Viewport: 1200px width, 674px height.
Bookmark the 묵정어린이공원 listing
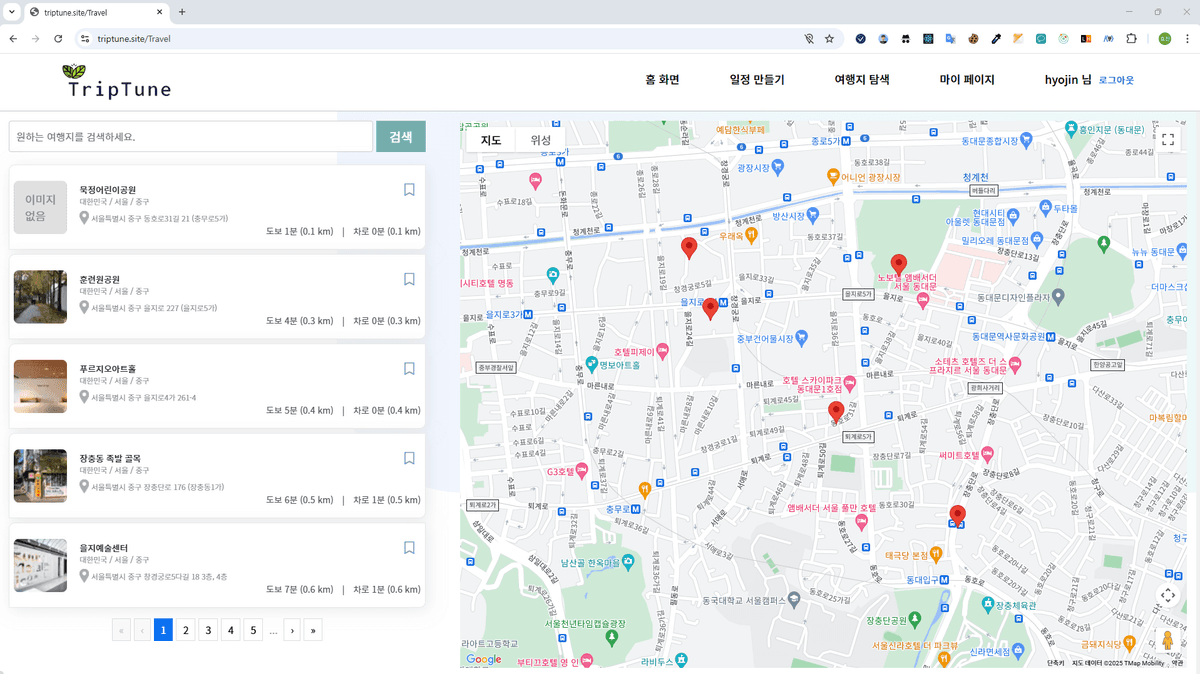[409, 190]
